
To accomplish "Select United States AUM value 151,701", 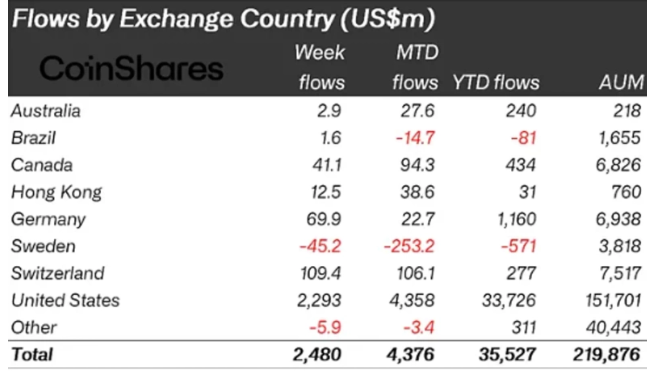I will (613, 300).
